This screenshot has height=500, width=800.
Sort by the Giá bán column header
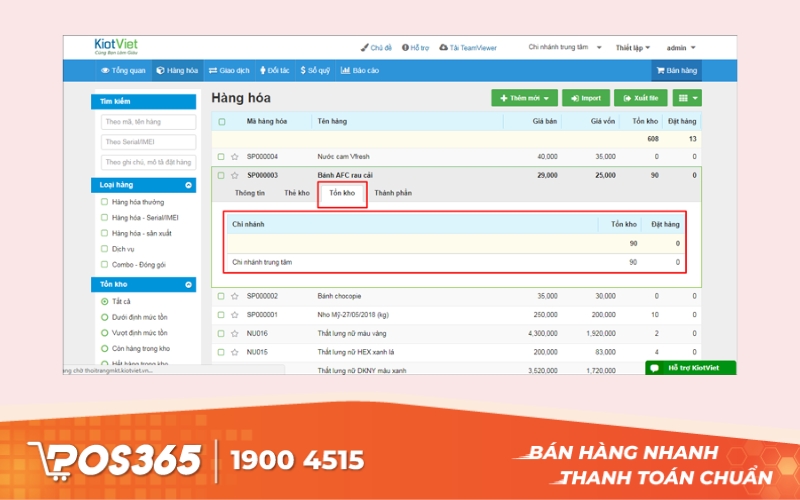point(545,121)
